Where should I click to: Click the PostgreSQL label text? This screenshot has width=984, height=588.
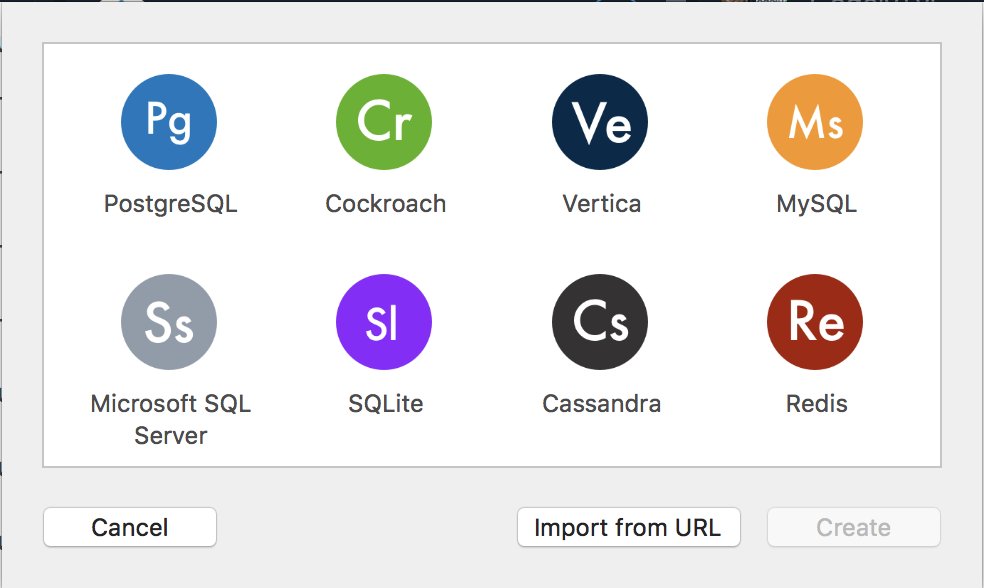pos(170,205)
